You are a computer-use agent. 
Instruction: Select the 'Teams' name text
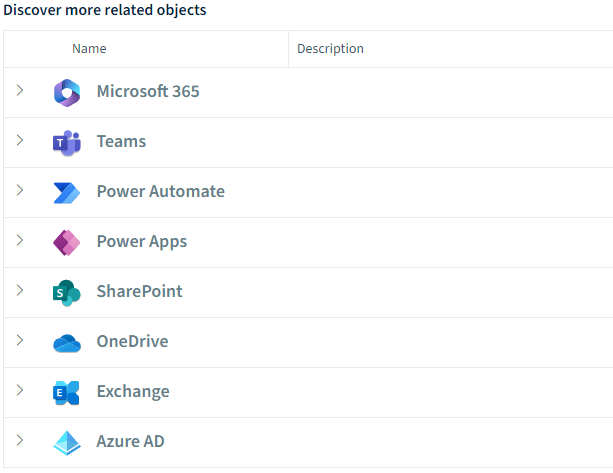click(x=121, y=141)
